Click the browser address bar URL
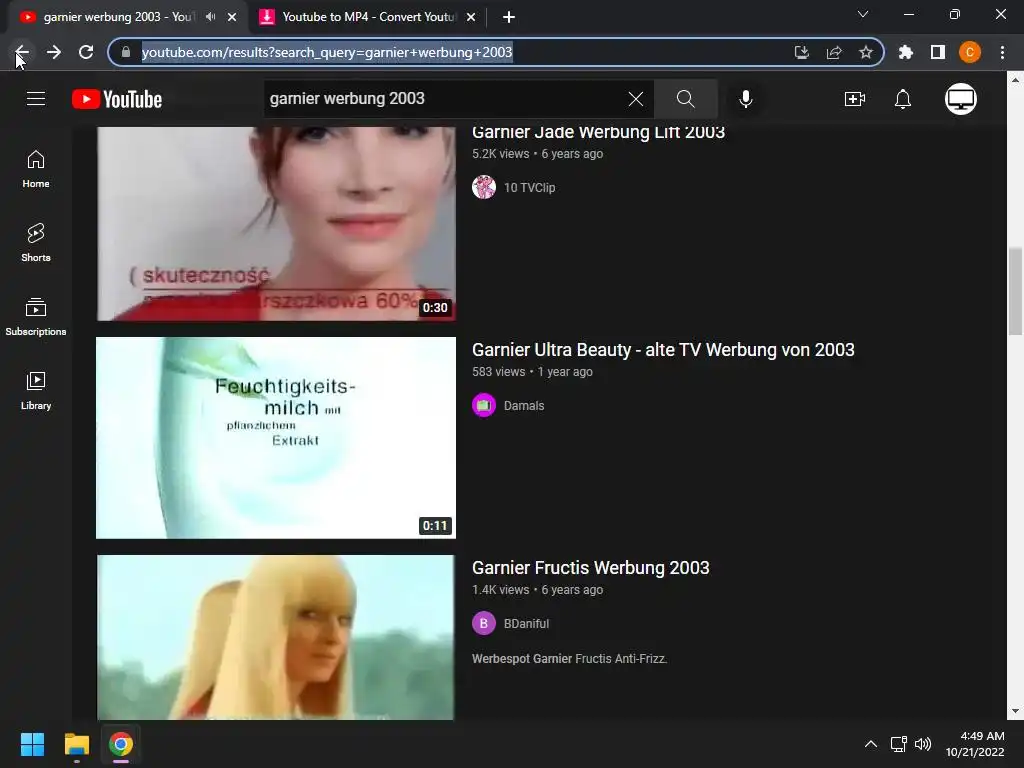 click(x=327, y=52)
